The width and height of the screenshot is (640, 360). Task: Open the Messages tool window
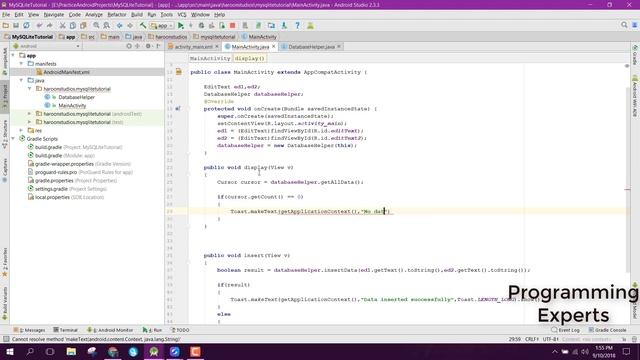tap(29, 330)
